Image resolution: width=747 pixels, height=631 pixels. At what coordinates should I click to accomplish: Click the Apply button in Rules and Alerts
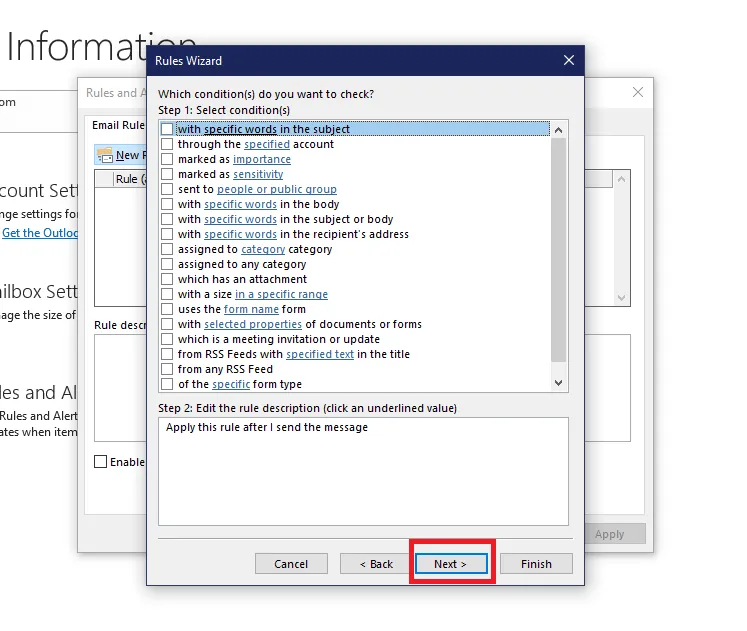pyautogui.click(x=609, y=534)
